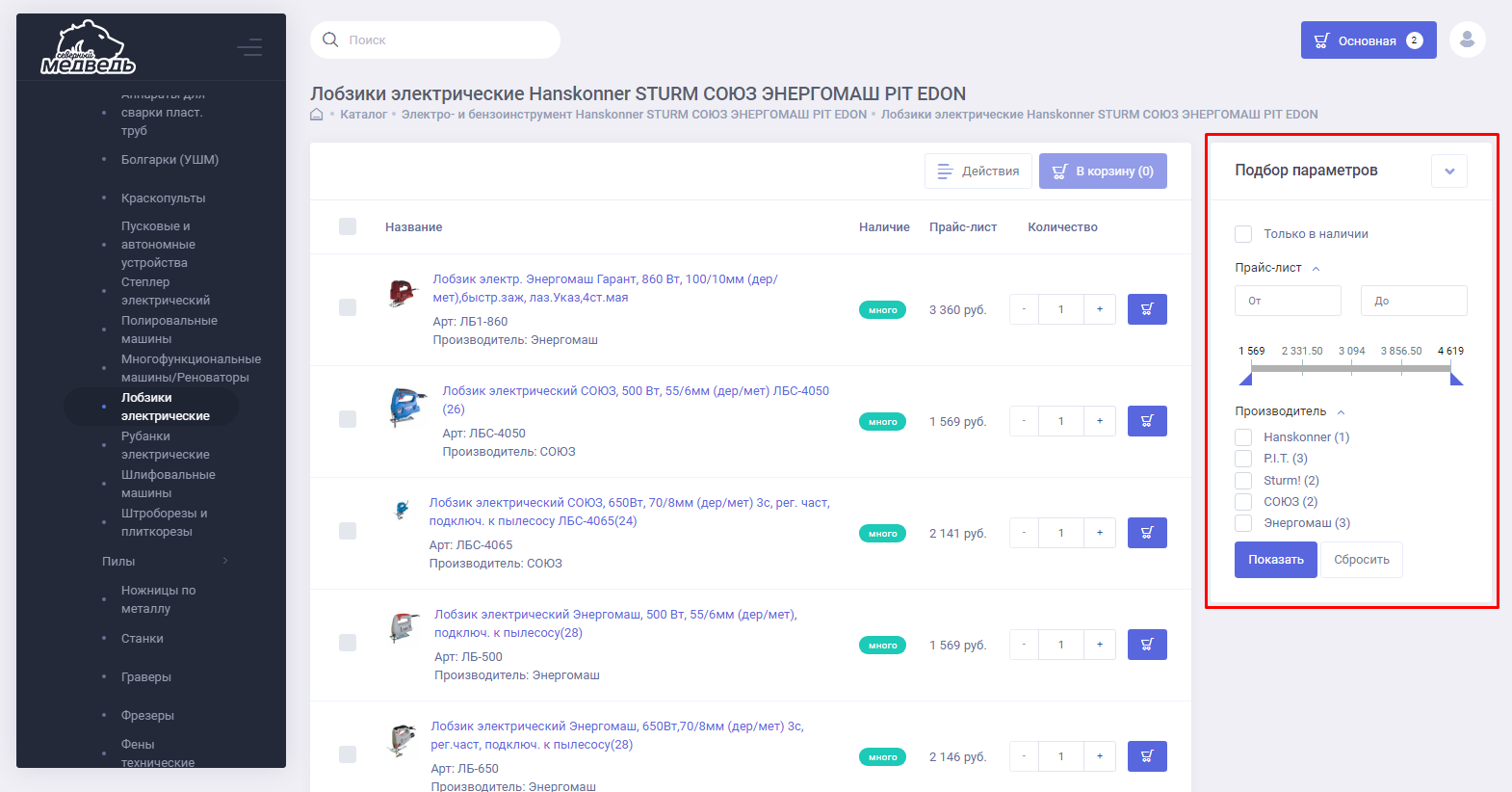This screenshot has height=792, width=1512.
Task: Open Фрезеры category in sidebar
Action: (147, 715)
